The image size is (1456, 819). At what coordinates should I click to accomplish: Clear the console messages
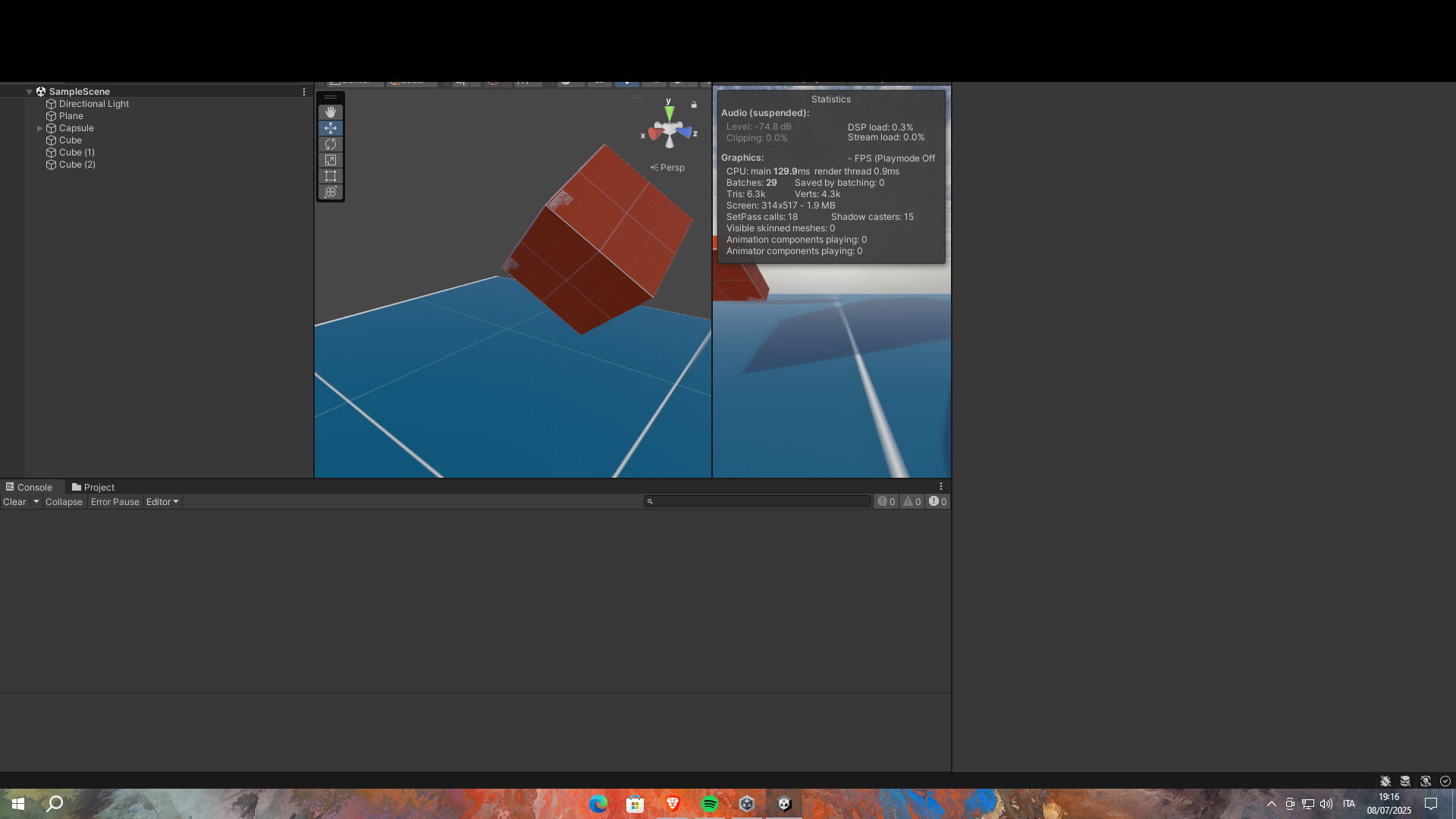(14, 501)
